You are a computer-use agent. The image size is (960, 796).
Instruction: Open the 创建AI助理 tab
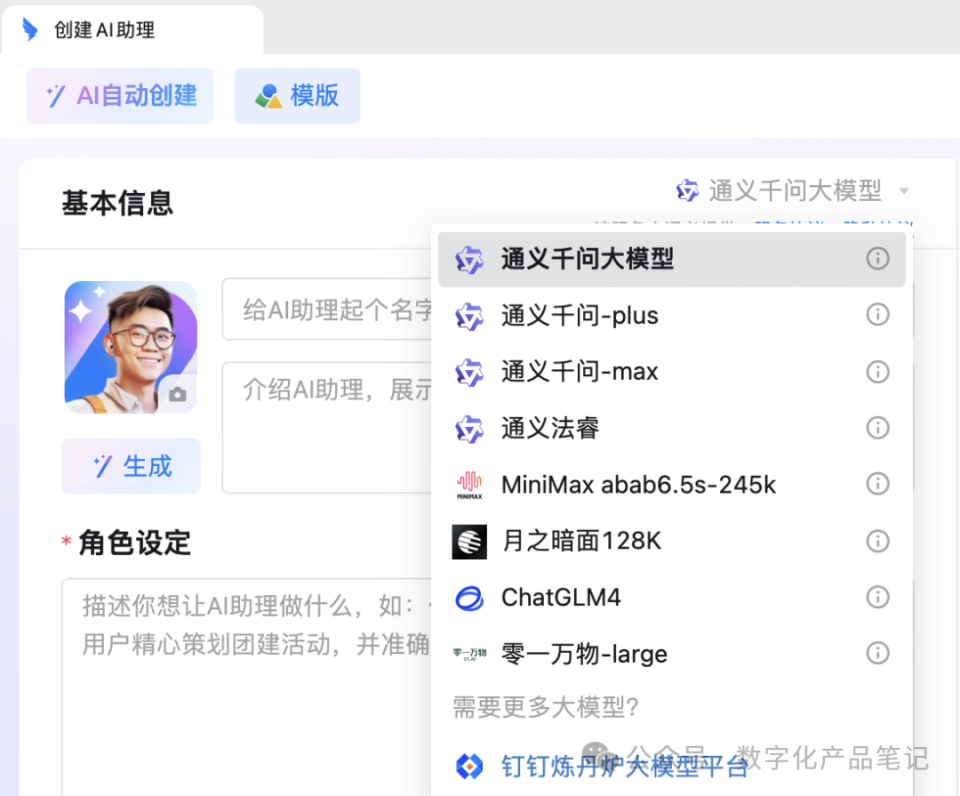click(x=132, y=29)
